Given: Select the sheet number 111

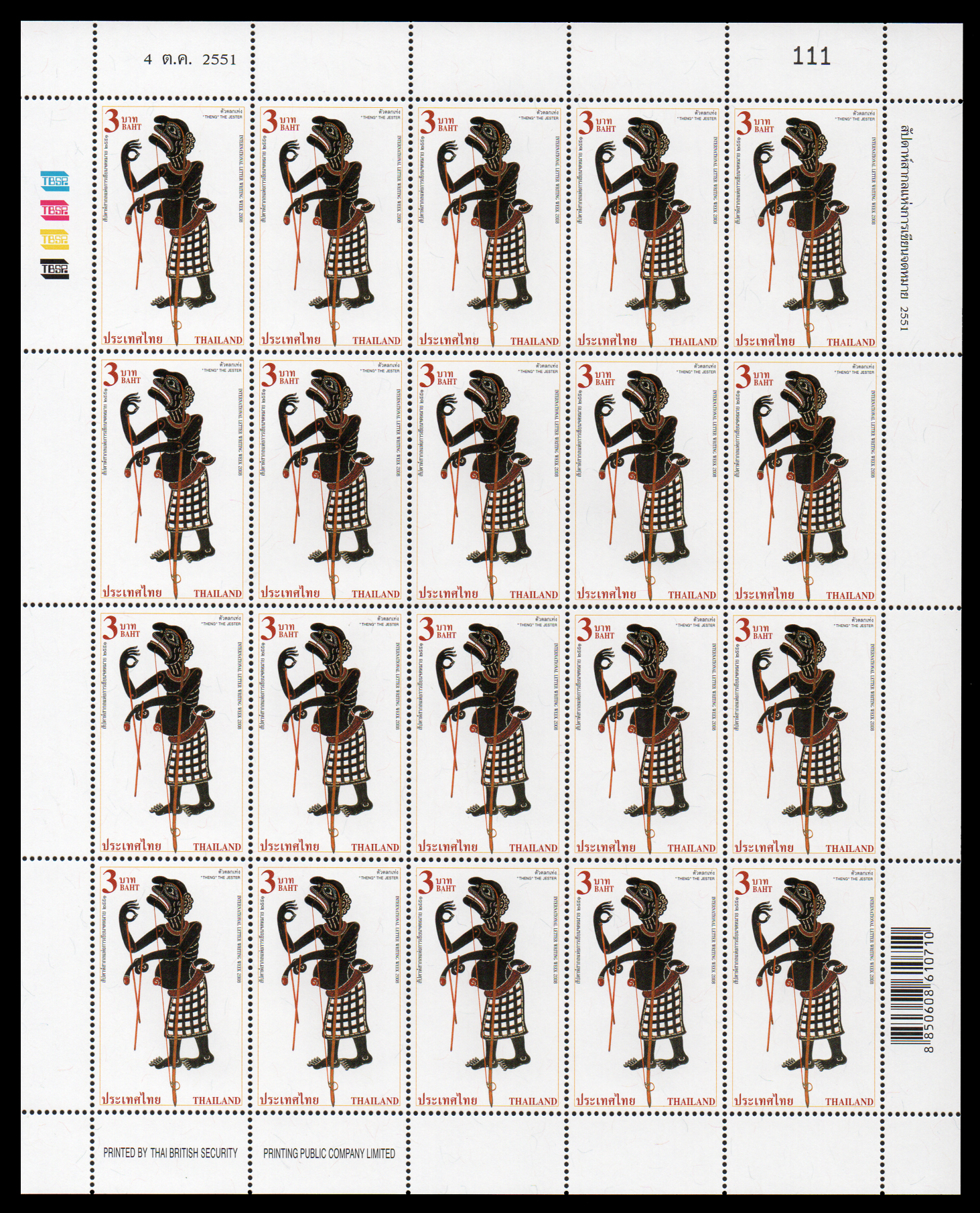Looking at the screenshot, I should [x=811, y=57].
